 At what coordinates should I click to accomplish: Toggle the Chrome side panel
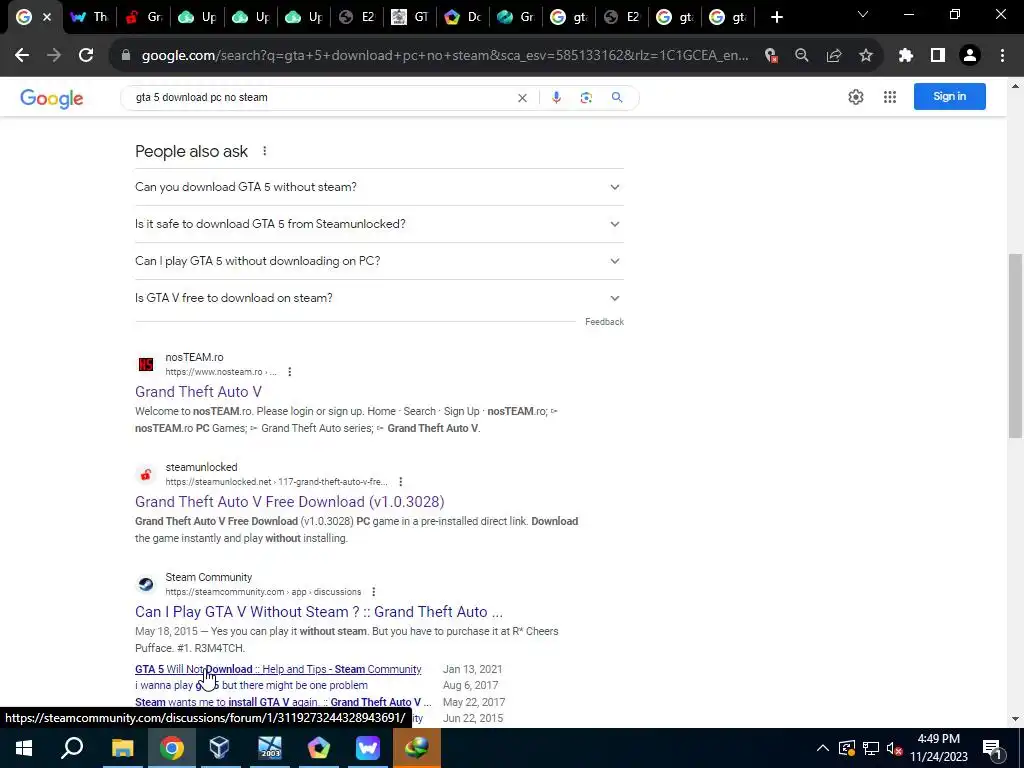click(938, 56)
